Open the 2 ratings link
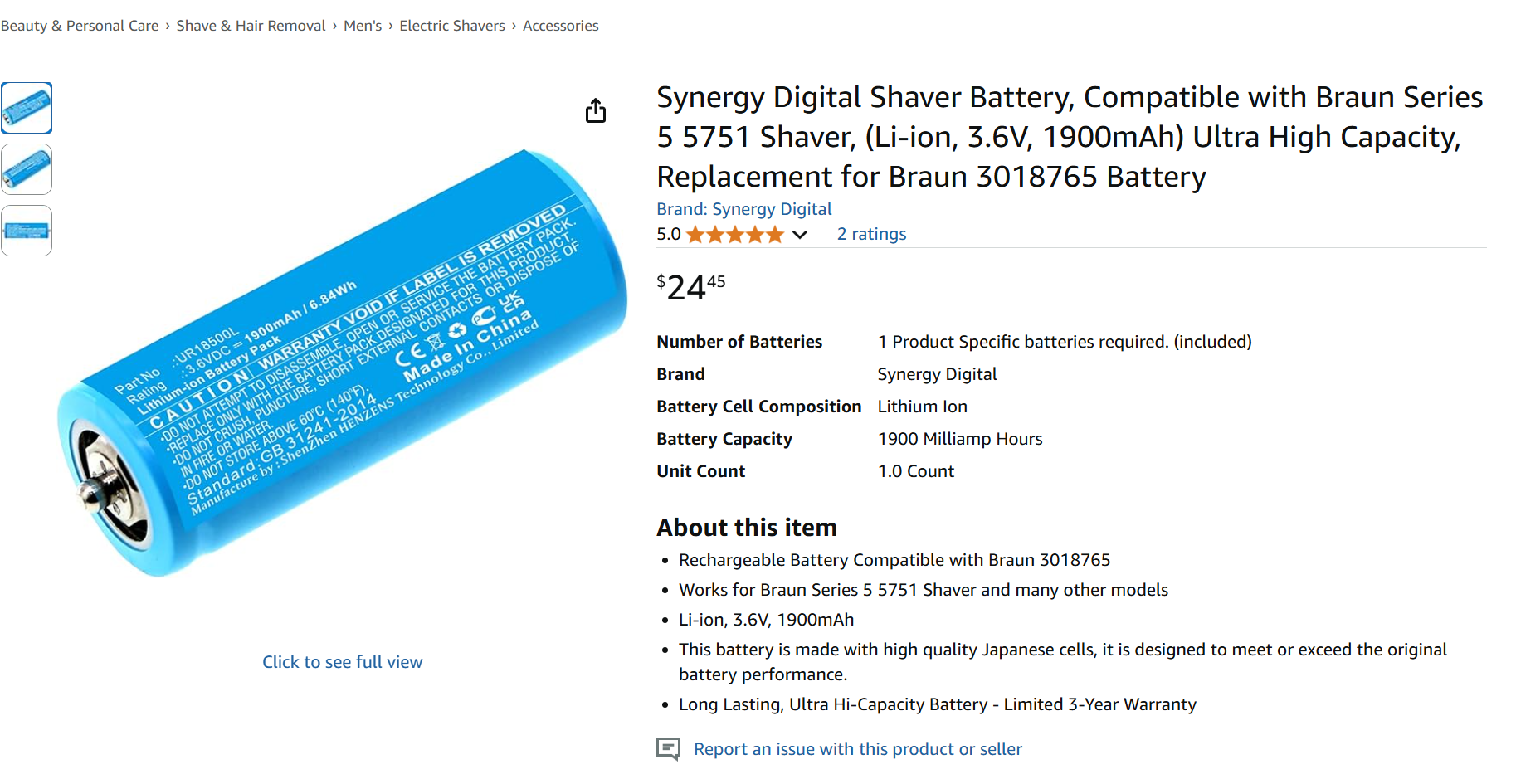The width and height of the screenshot is (1516, 784). 871,234
